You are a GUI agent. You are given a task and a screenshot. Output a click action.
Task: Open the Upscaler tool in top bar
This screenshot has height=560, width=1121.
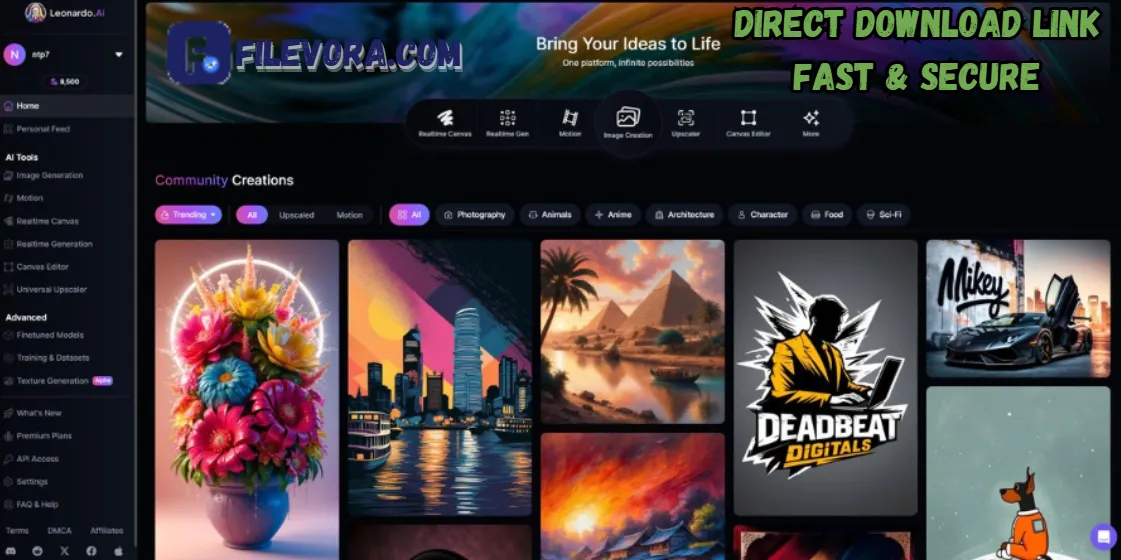686,124
